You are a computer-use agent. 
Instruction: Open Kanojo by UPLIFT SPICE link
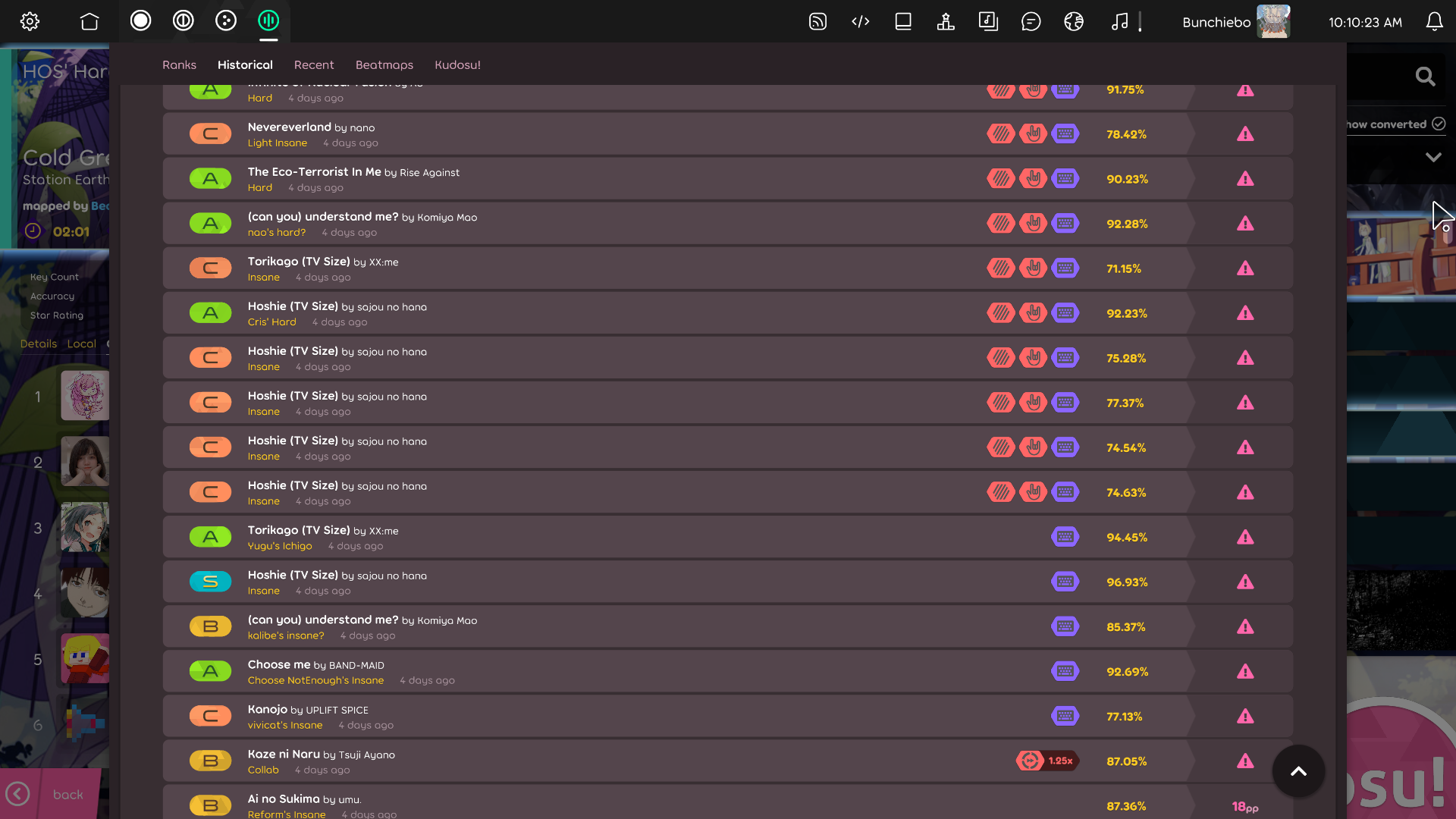308,709
